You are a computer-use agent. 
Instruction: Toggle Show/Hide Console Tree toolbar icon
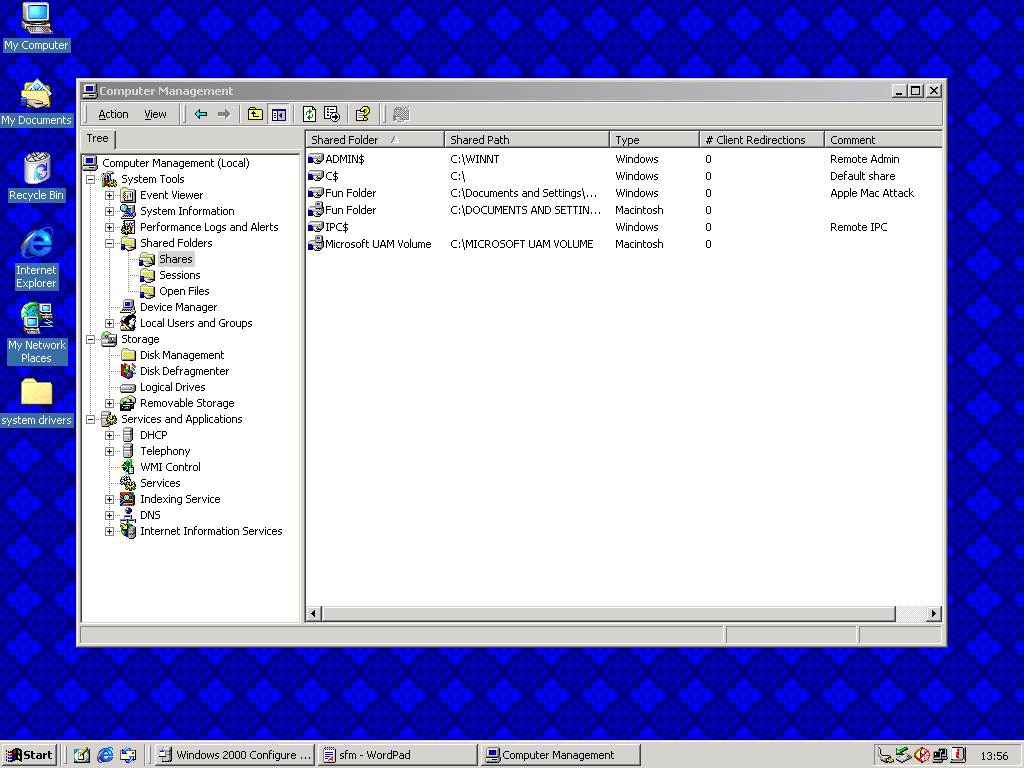click(279, 114)
